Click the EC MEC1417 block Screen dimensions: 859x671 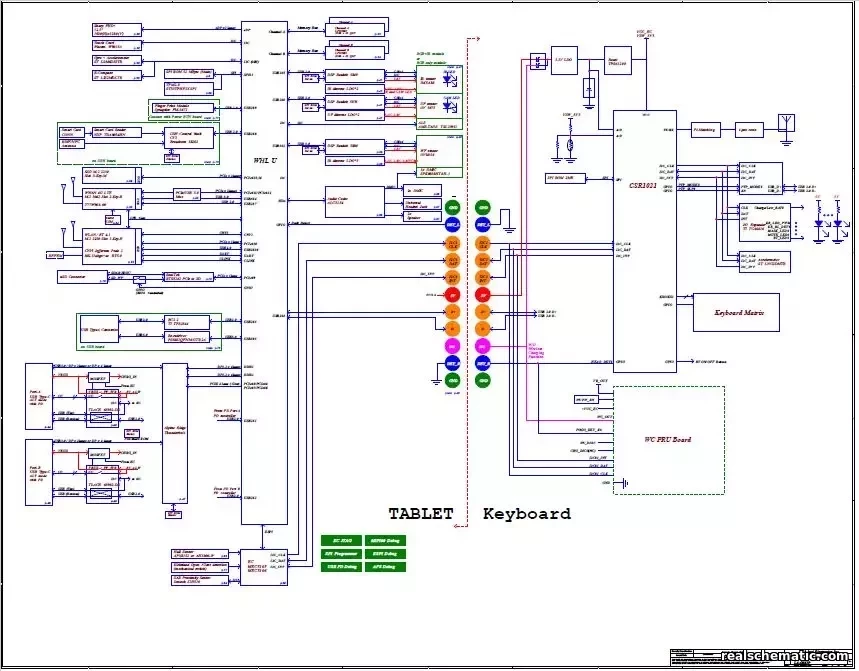(x=264, y=567)
